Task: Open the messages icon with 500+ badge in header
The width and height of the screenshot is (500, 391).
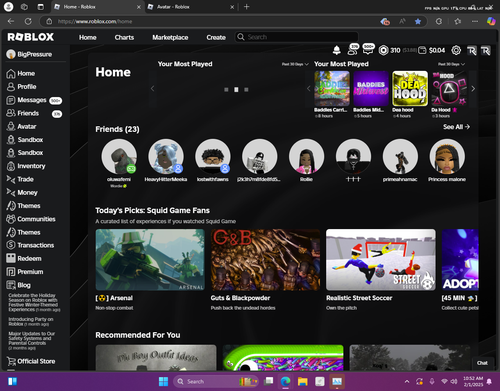Action: pyautogui.click(x=368, y=49)
